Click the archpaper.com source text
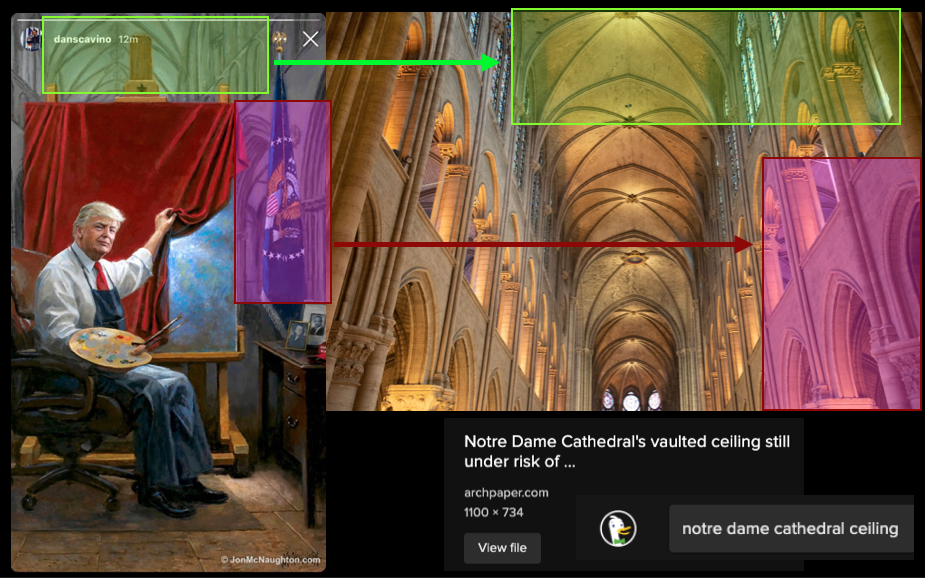This screenshot has height=578, width=925. [506, 492]
